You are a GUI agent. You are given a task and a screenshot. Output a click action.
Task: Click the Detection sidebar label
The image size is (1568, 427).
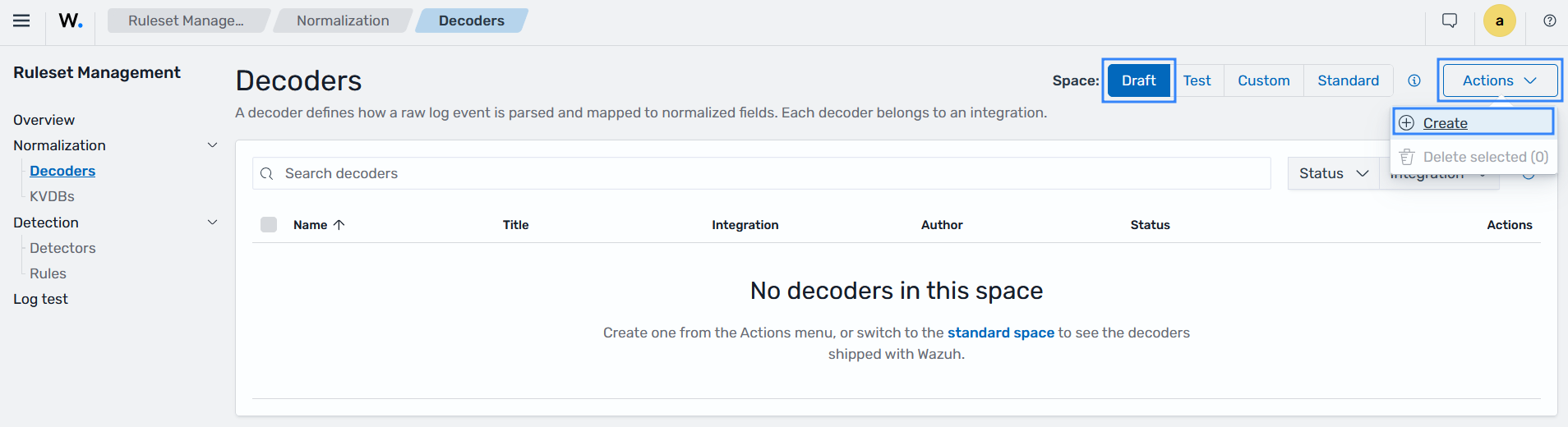tap(46, 223)
